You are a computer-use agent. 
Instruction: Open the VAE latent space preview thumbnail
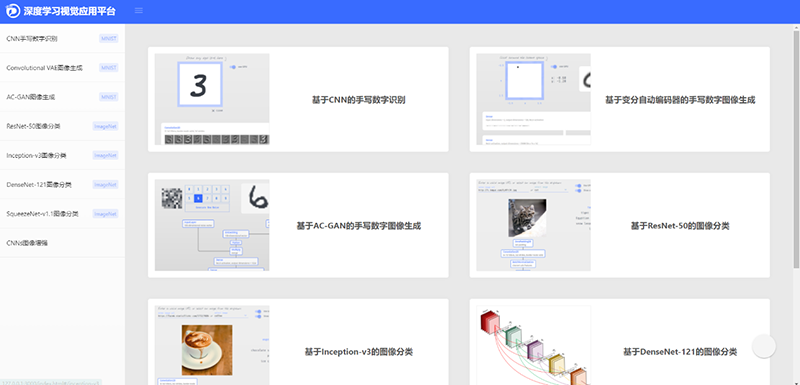534,99
